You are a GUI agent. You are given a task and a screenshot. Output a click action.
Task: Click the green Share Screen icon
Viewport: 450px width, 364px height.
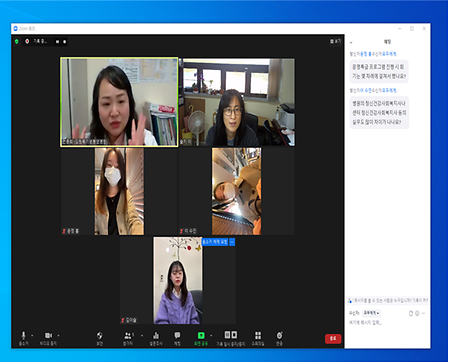click(x=201, y=335)
